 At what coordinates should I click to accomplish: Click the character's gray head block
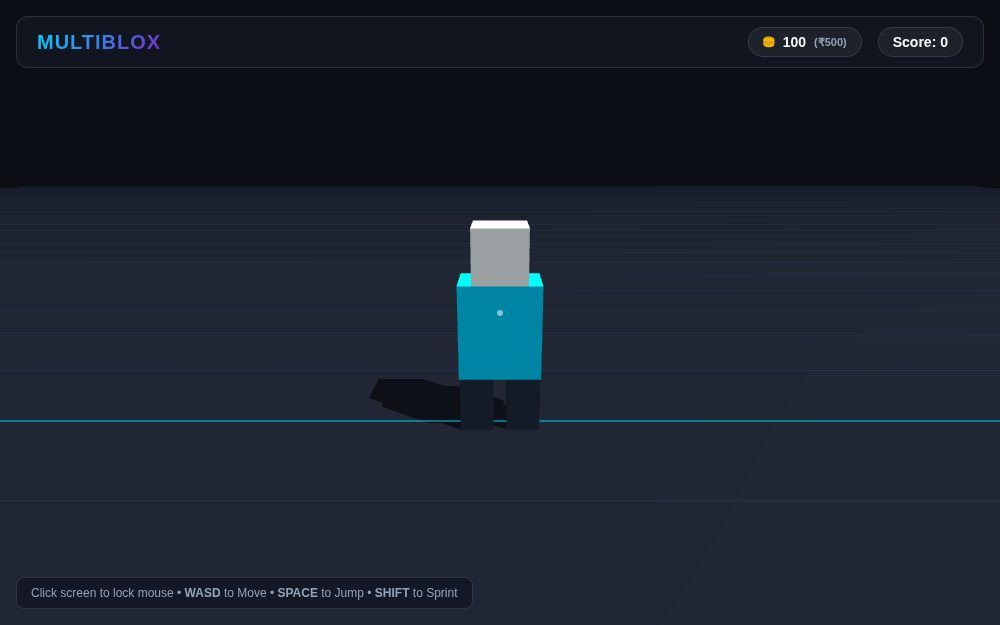[x=500, y=254]
